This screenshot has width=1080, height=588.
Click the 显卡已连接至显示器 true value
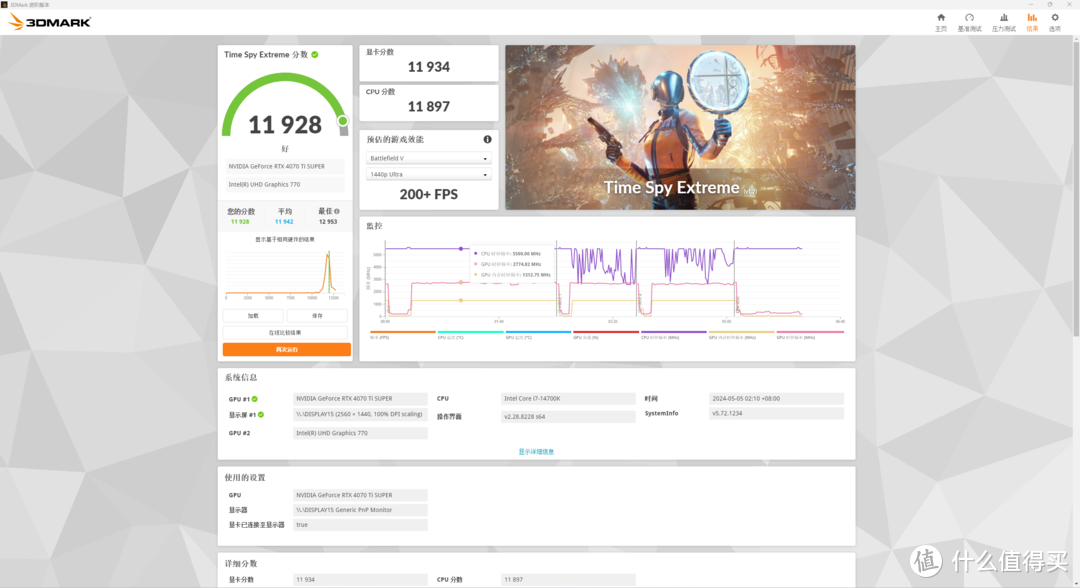pyautogui.click(x=360, y=525)
